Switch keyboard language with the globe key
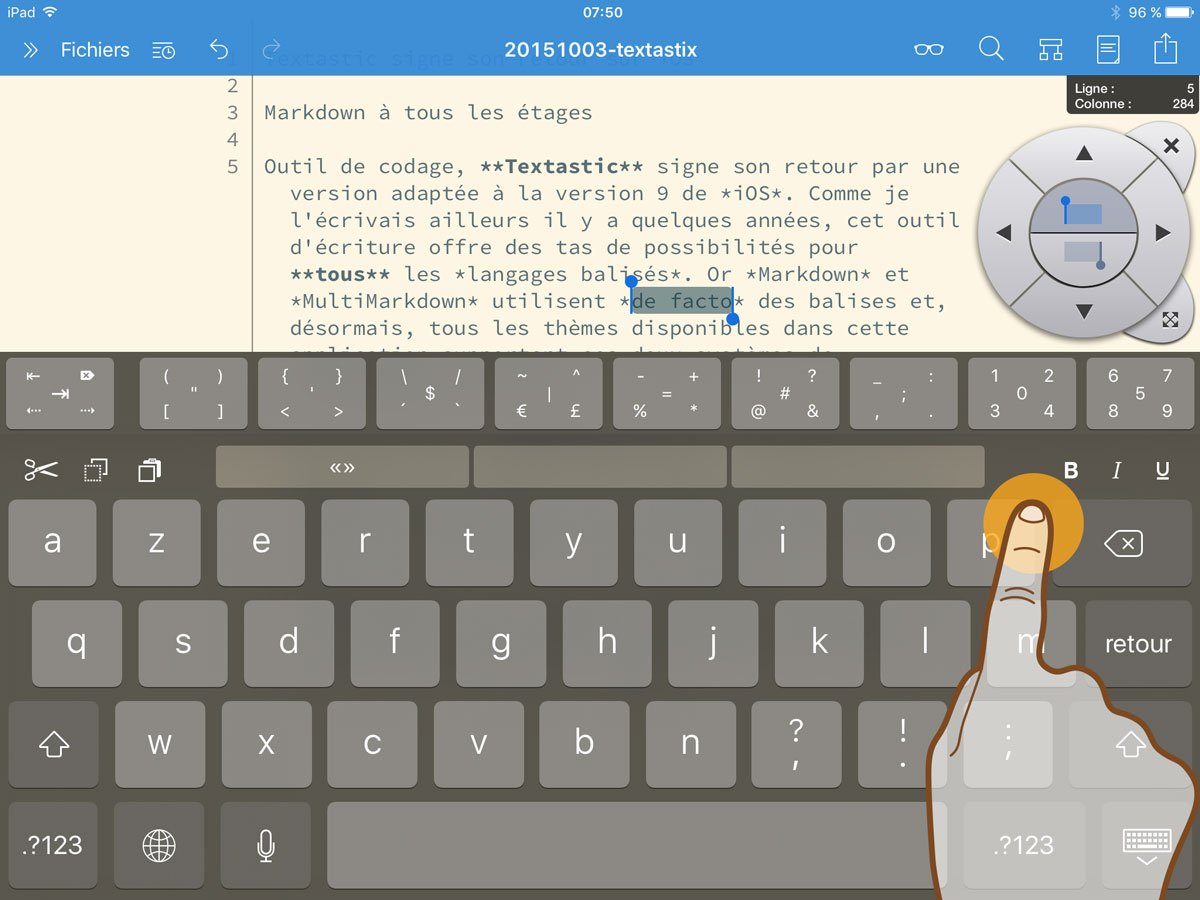 [x=159, y=844]
